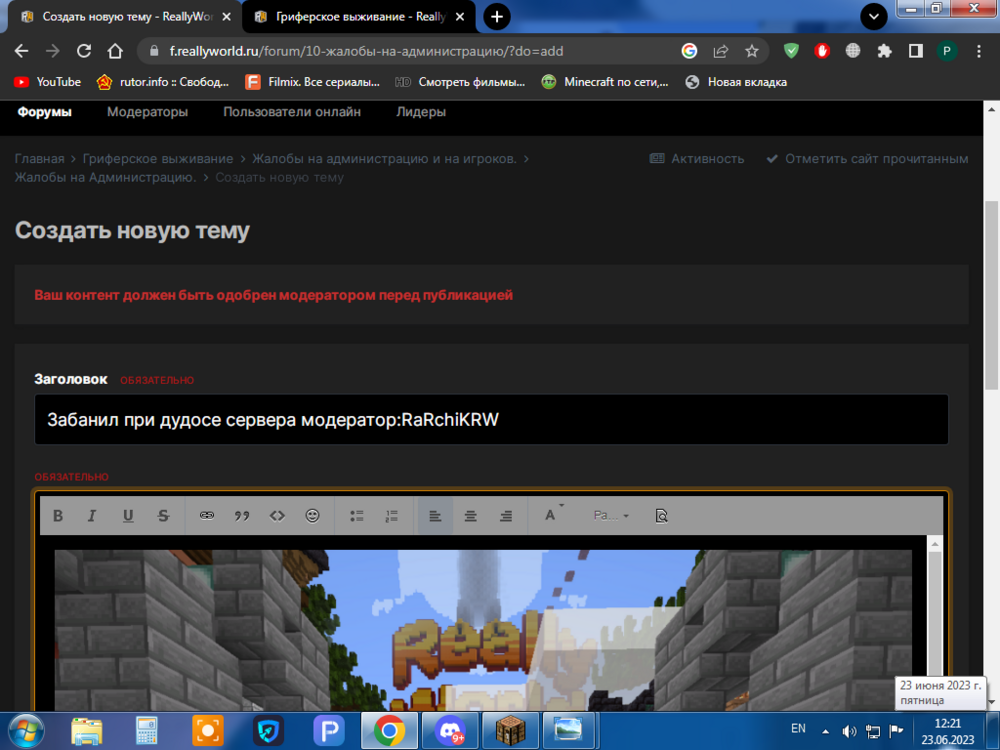Open the Пользователи онлайн menu item
Viewport: 1000px width, 750px height.
[x=291, y=112]
